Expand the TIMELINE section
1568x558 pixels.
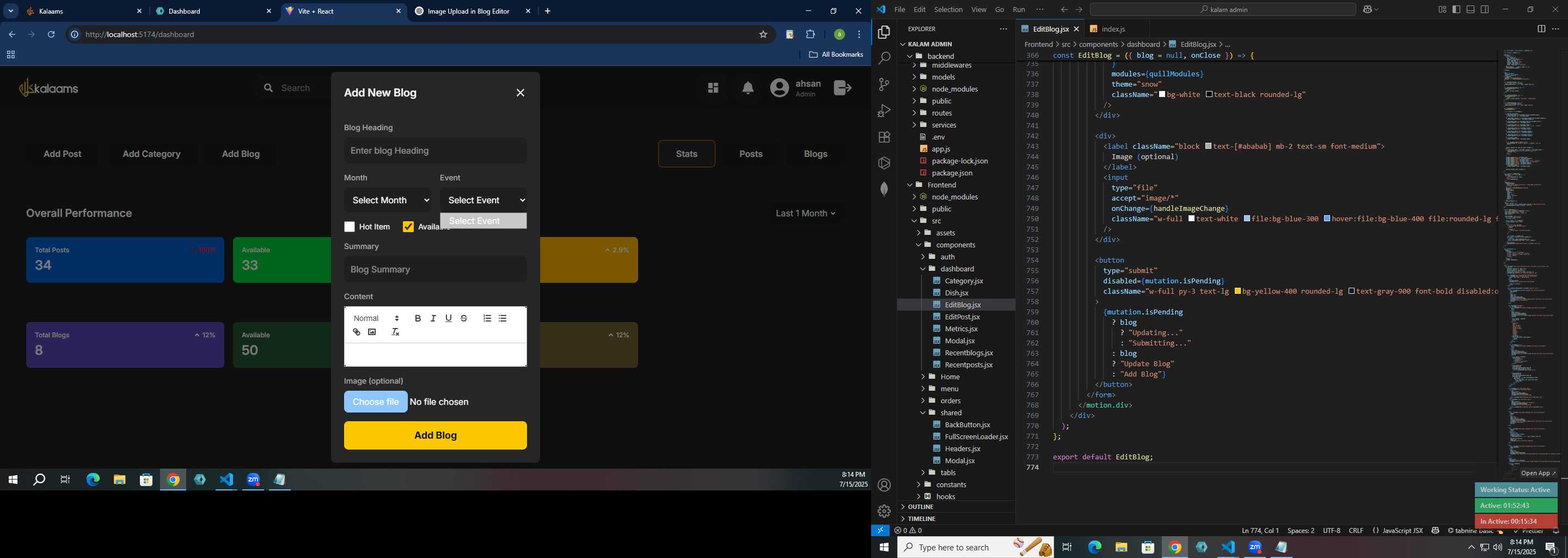pyautogui.click(x=922, y=518)
